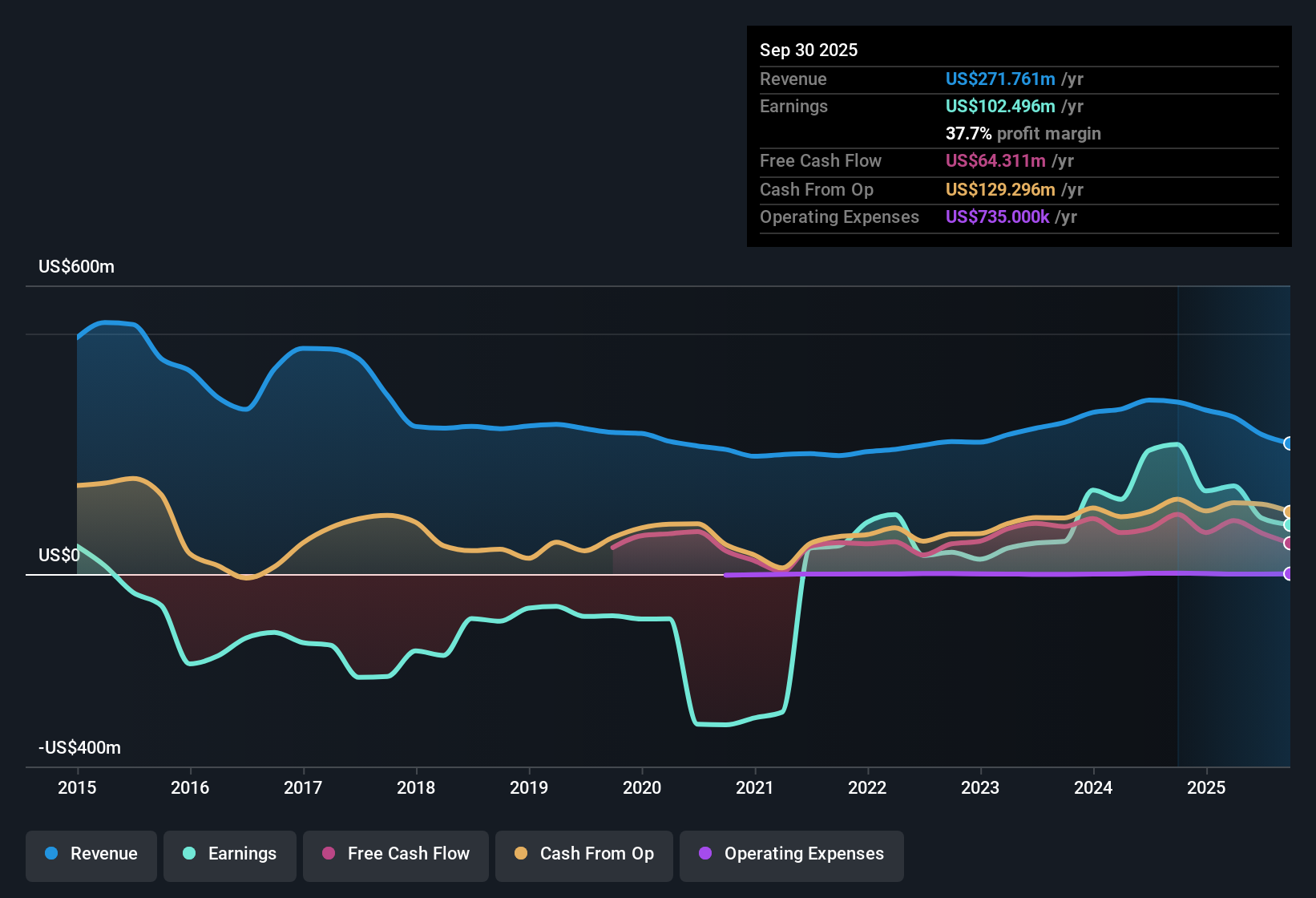Click the purple Operating Expenses legend dot
The height and width of the screenshot is (898, 1316).
click(x=704, y=854)
